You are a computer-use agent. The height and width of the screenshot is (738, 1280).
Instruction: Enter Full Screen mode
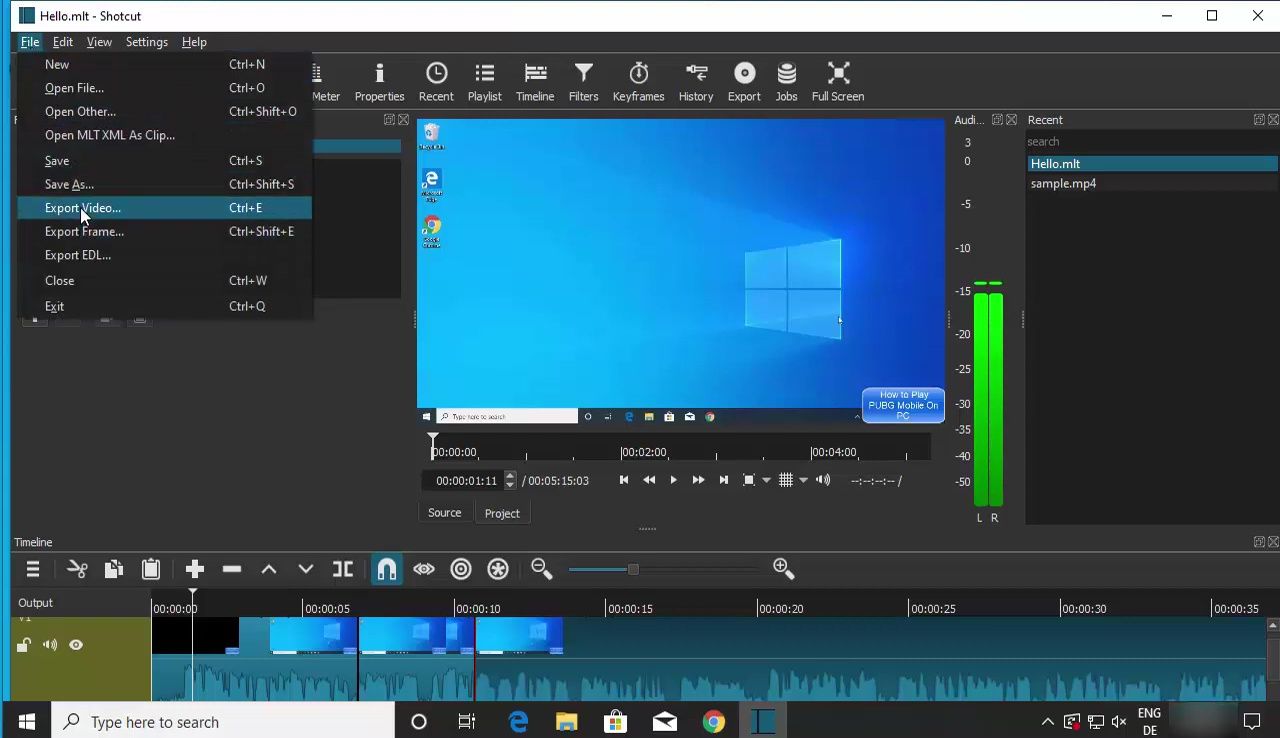tap(838, 82)
